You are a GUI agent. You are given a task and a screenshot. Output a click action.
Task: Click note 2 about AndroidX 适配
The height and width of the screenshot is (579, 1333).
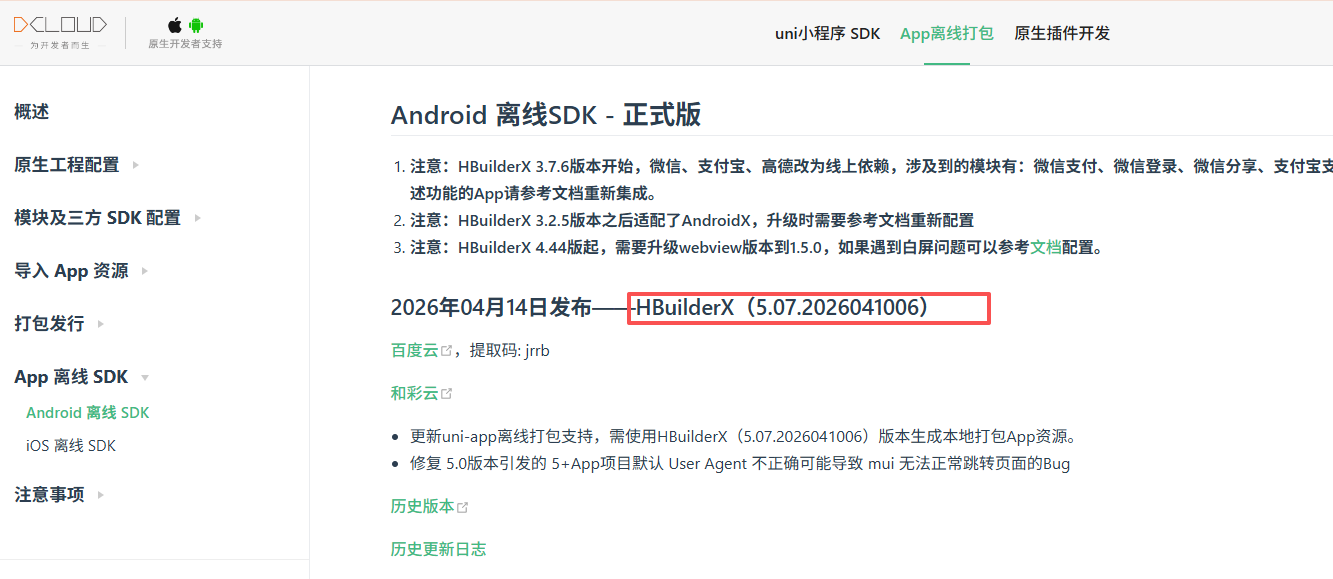pyautogui.click(x=692, y=220)
